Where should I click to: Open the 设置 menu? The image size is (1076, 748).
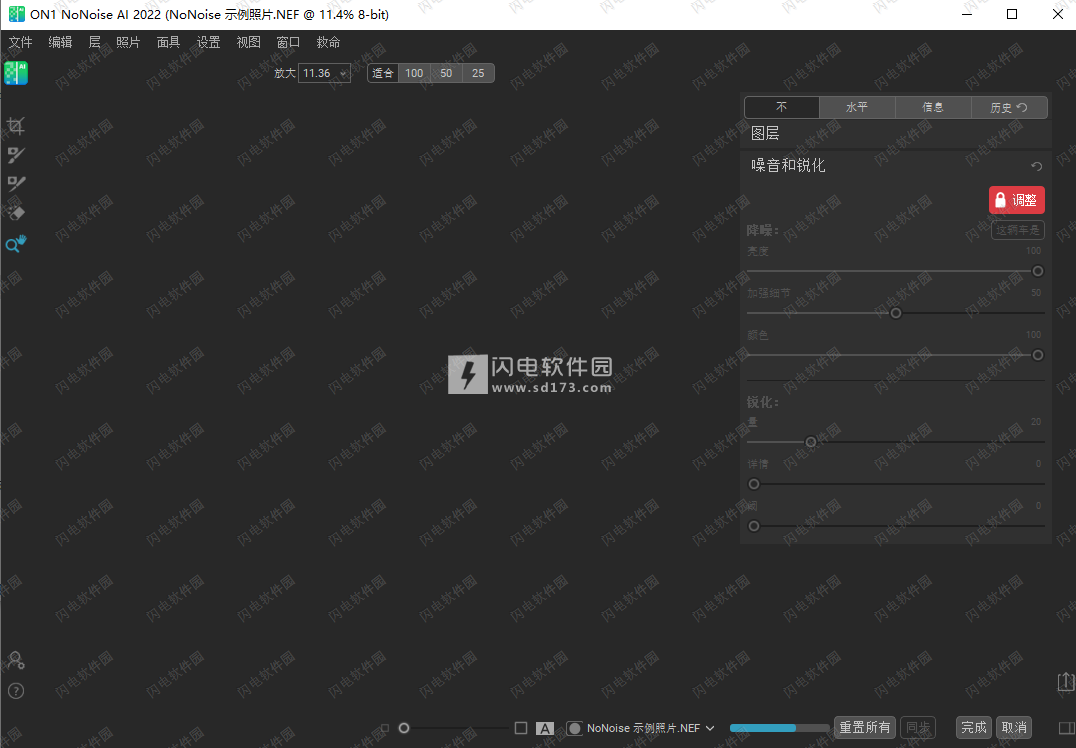[x=209, y=42]
